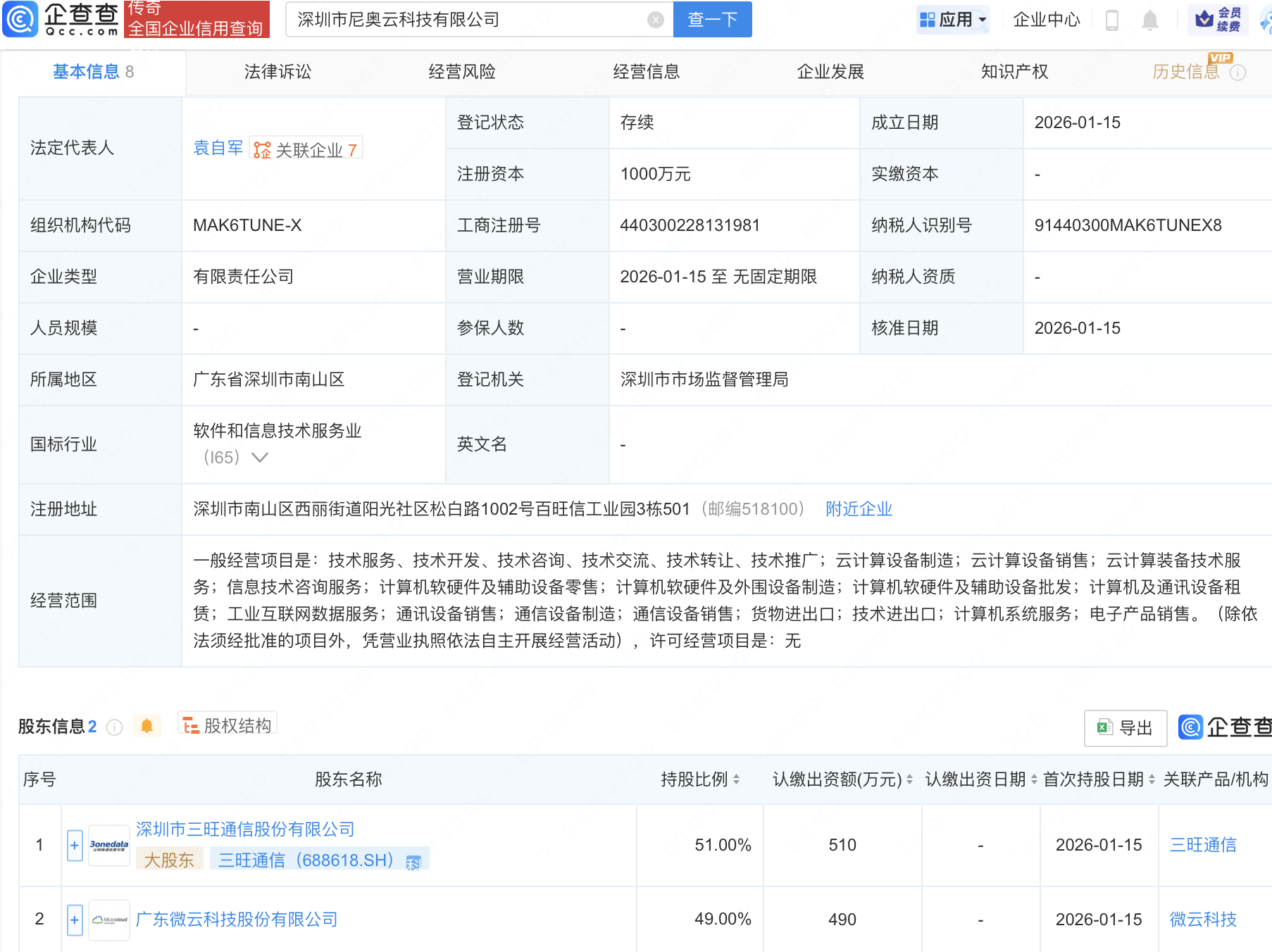Clear the search box text

click(x=655, y=20)
